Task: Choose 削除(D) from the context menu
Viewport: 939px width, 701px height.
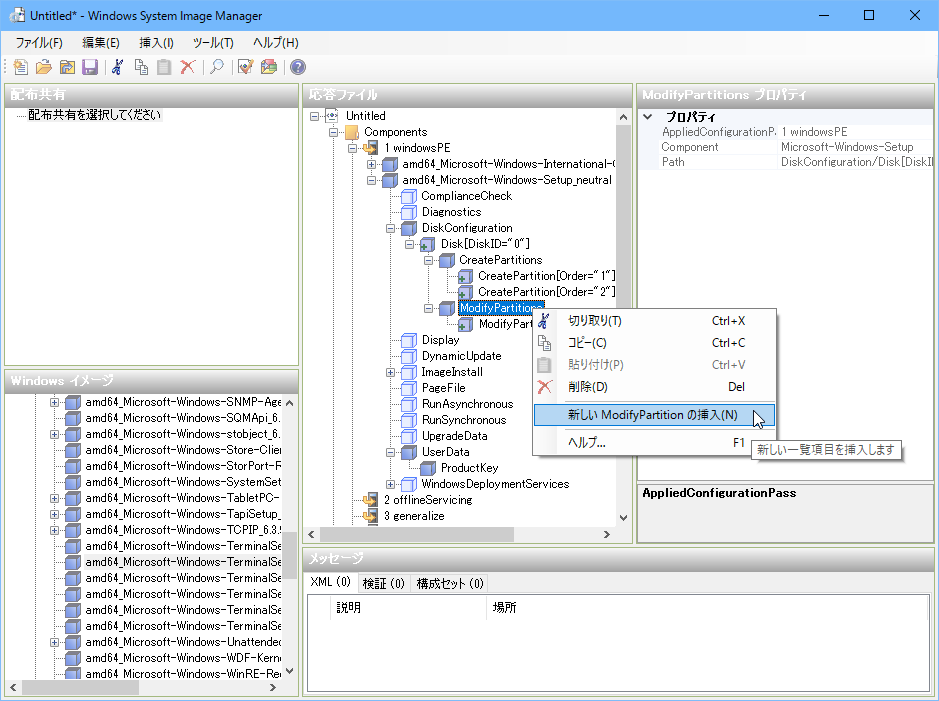Action: pos(654,387)
